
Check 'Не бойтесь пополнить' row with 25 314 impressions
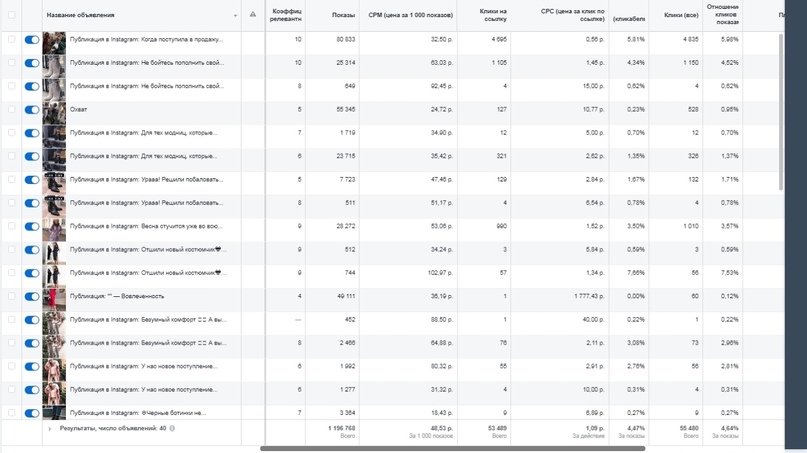pos(11,63)
